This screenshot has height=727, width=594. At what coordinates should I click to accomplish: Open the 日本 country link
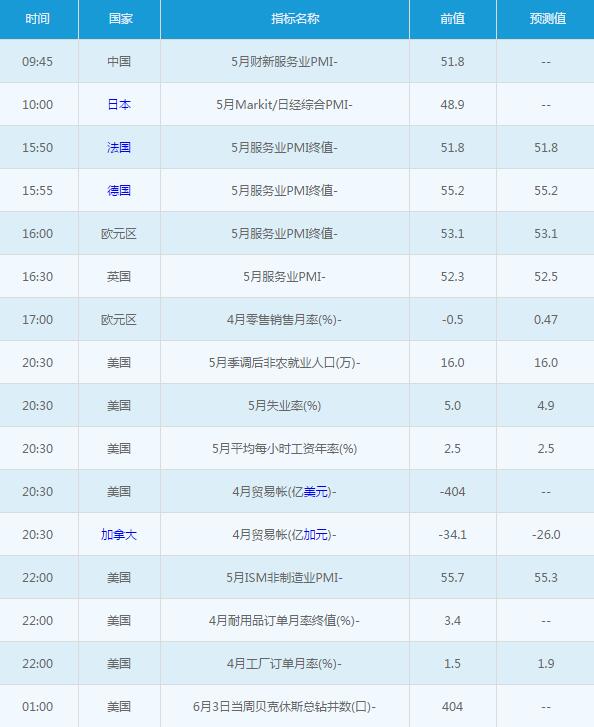[119, 105]
